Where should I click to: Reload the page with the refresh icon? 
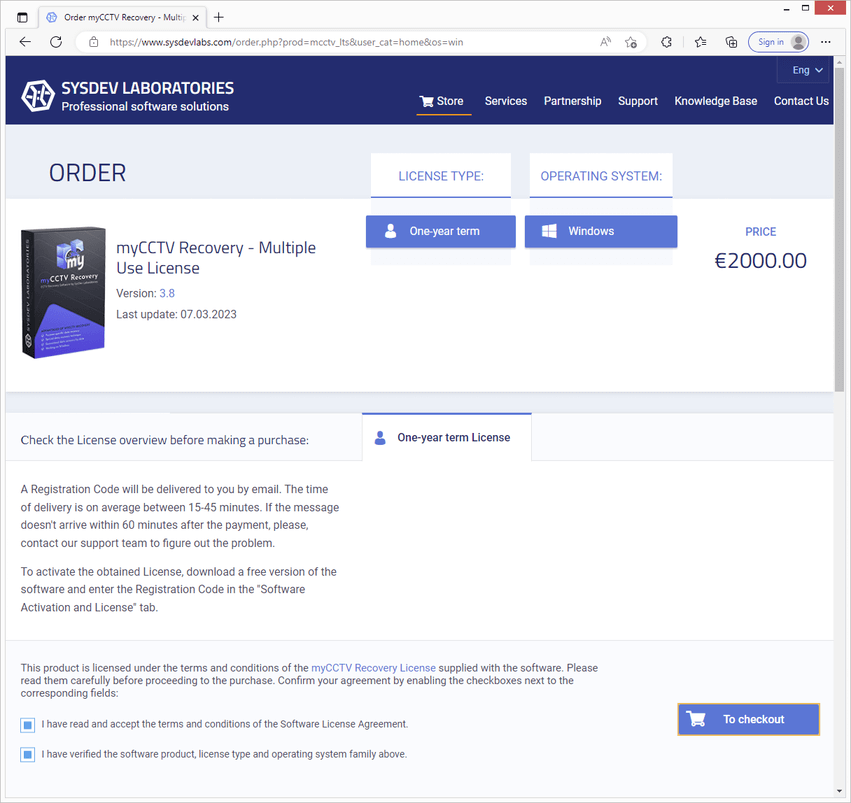56,42
